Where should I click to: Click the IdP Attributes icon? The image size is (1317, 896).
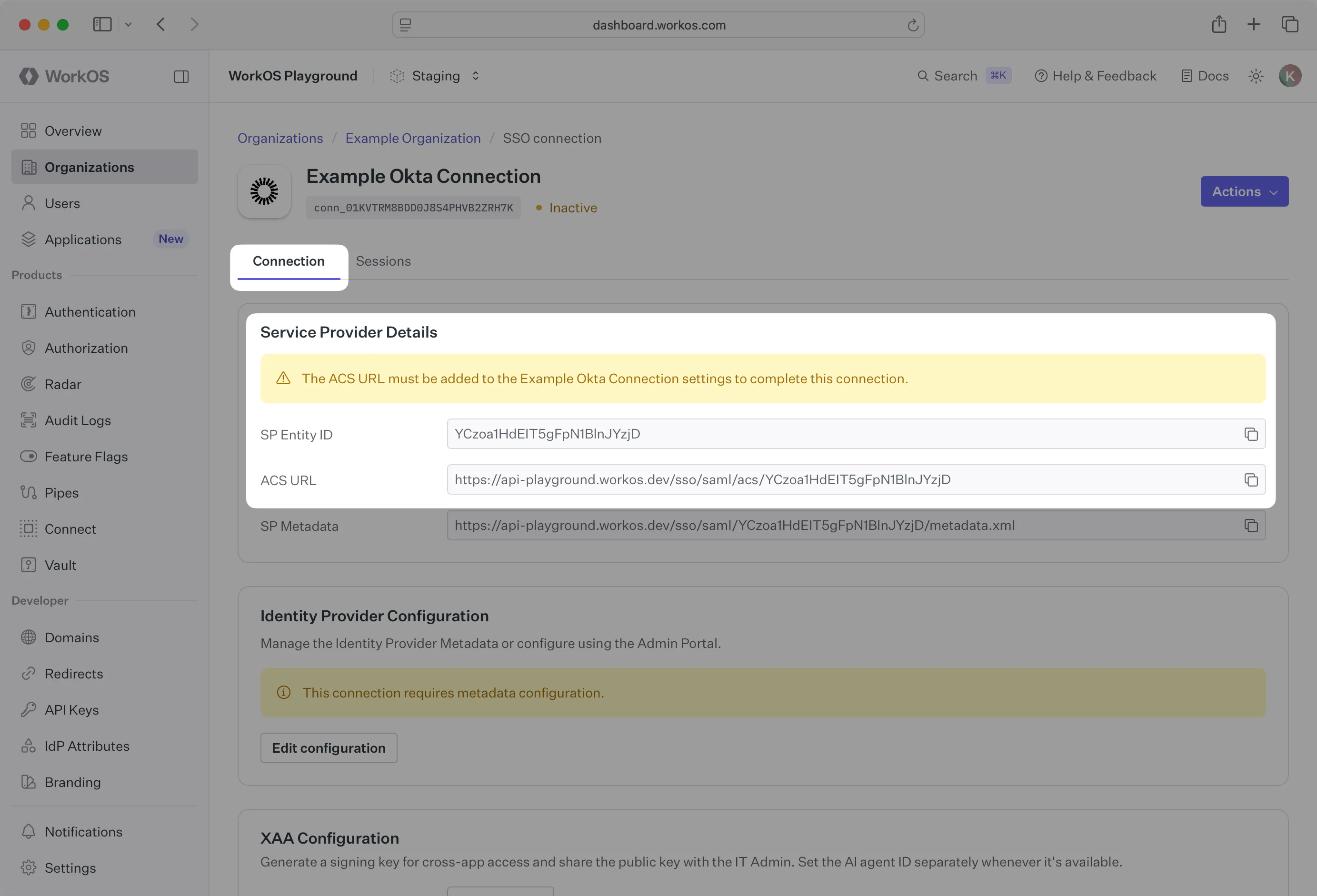pyautogui.click(x=29, y=746)
